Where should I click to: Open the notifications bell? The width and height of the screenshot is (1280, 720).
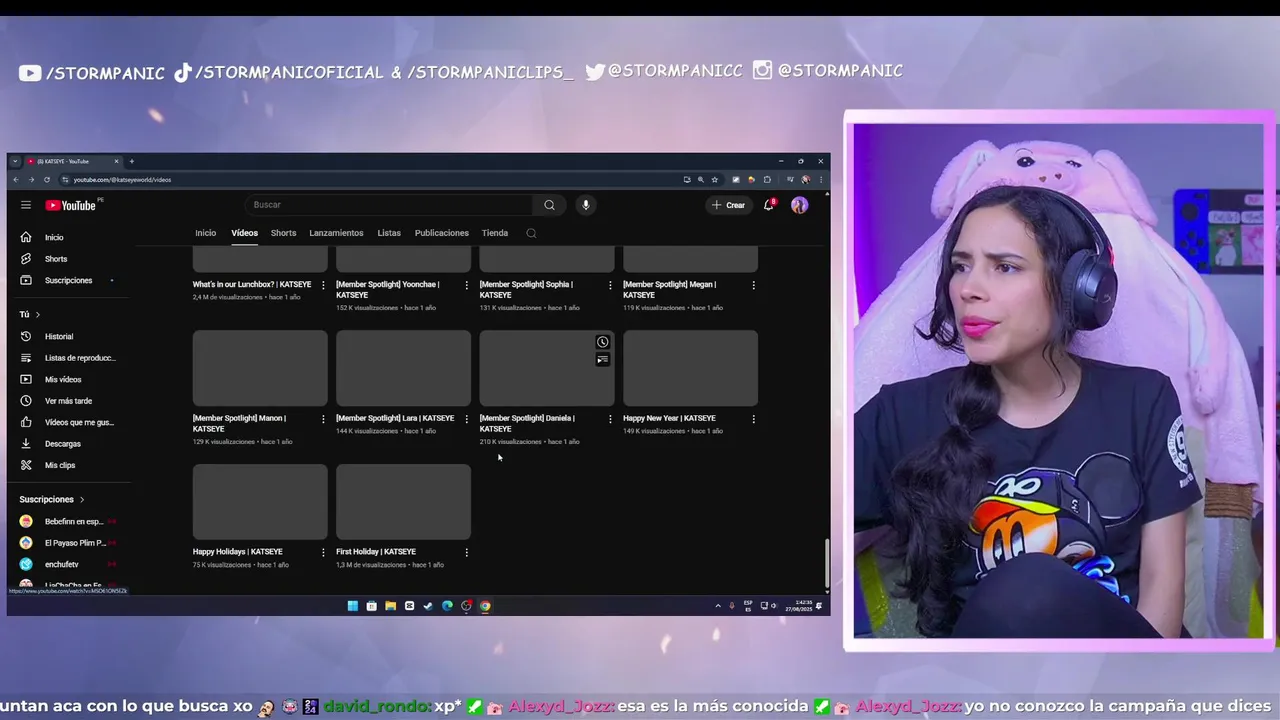[x=769, y=205]
